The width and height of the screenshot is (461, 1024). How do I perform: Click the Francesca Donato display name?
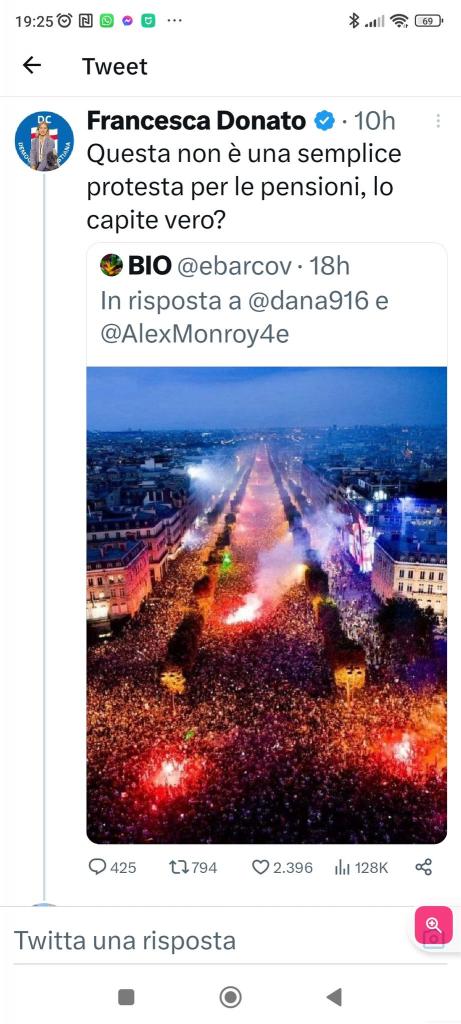pos(196,121)
